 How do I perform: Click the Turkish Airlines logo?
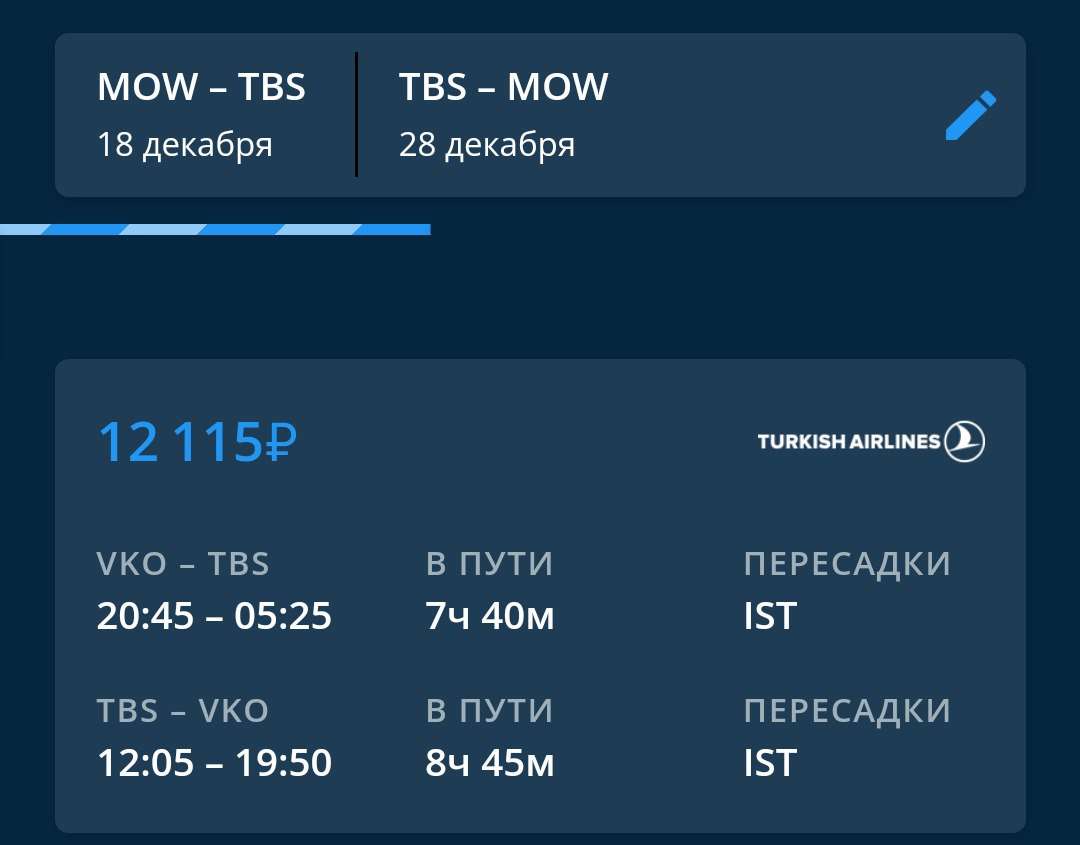click(x=870, y=441)
